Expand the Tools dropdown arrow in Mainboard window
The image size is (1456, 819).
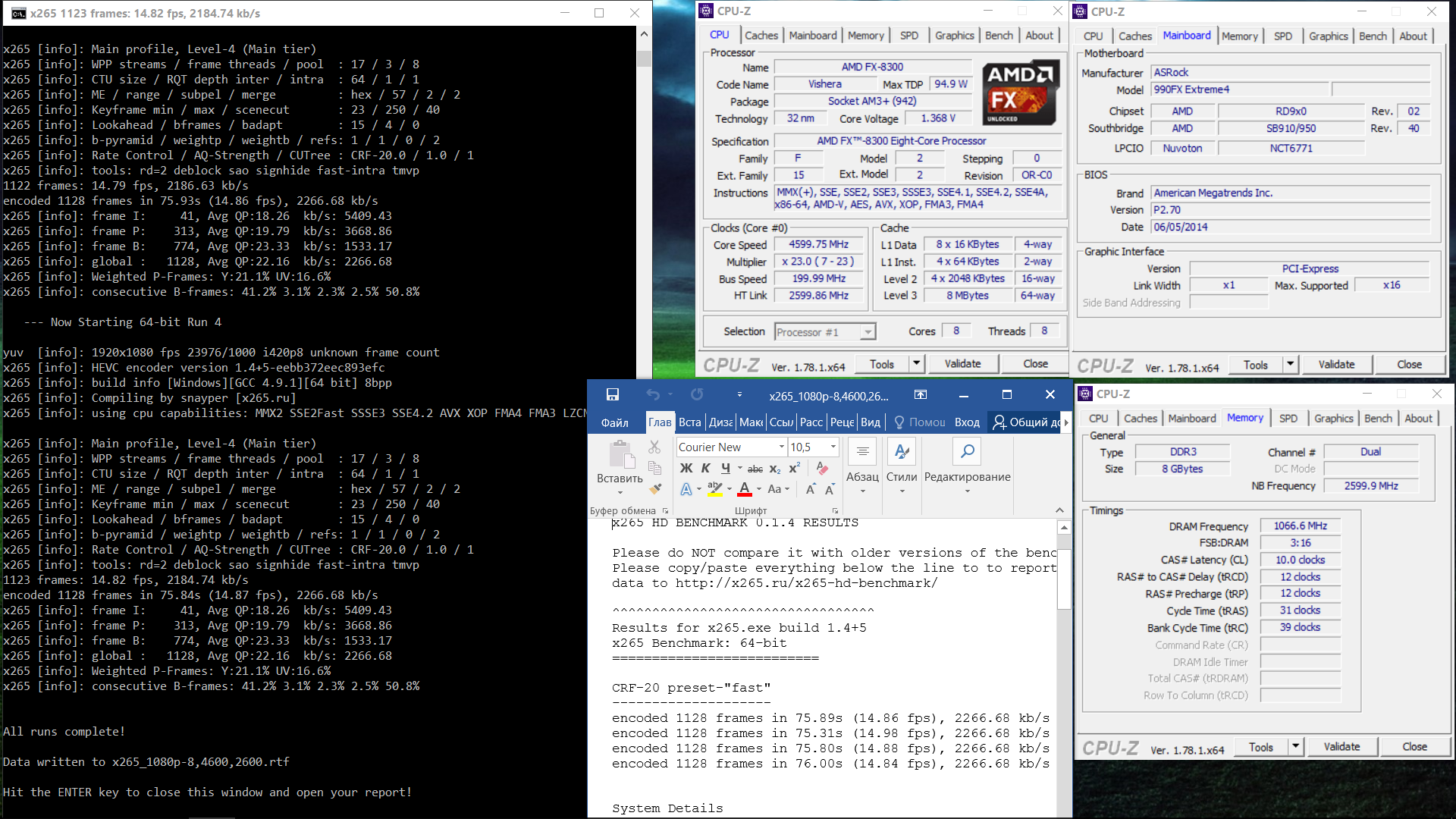pyautogui.click(x=1290, y=365)
